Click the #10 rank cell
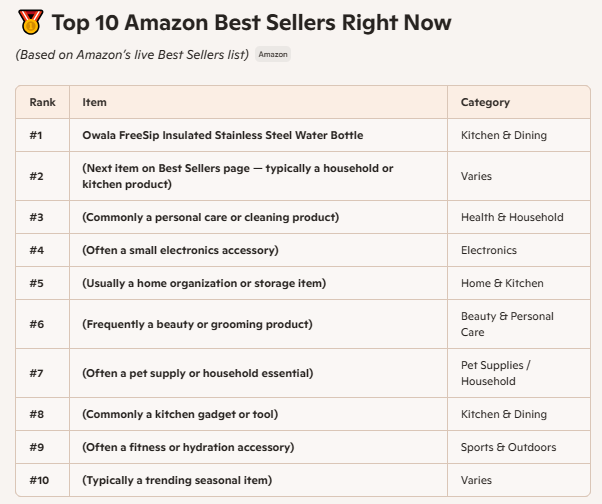602x504 pixels. pos(39,480)
